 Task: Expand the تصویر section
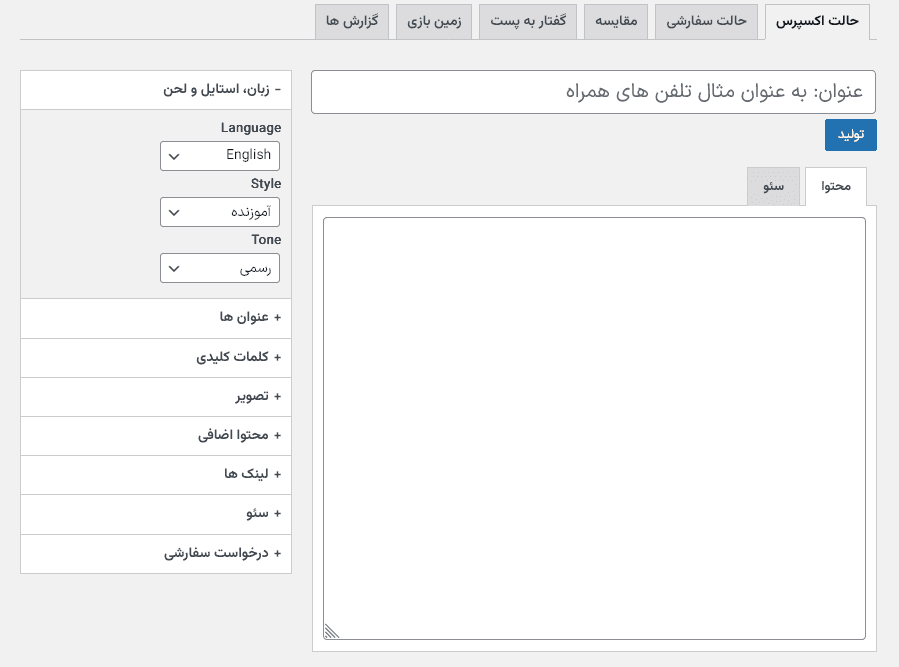pos(156,396)
